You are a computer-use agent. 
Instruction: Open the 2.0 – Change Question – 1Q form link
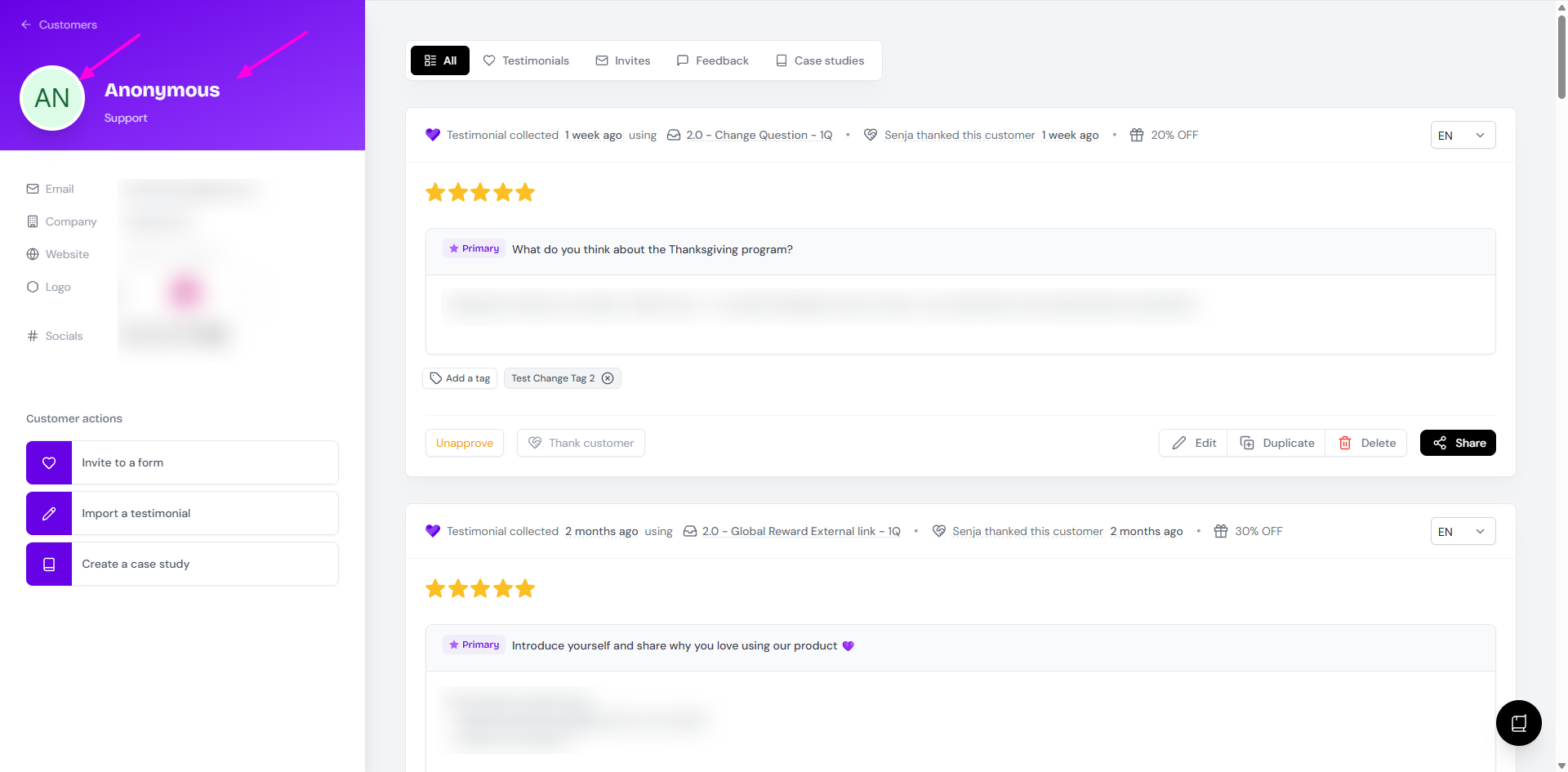click(x=759, y=135)
